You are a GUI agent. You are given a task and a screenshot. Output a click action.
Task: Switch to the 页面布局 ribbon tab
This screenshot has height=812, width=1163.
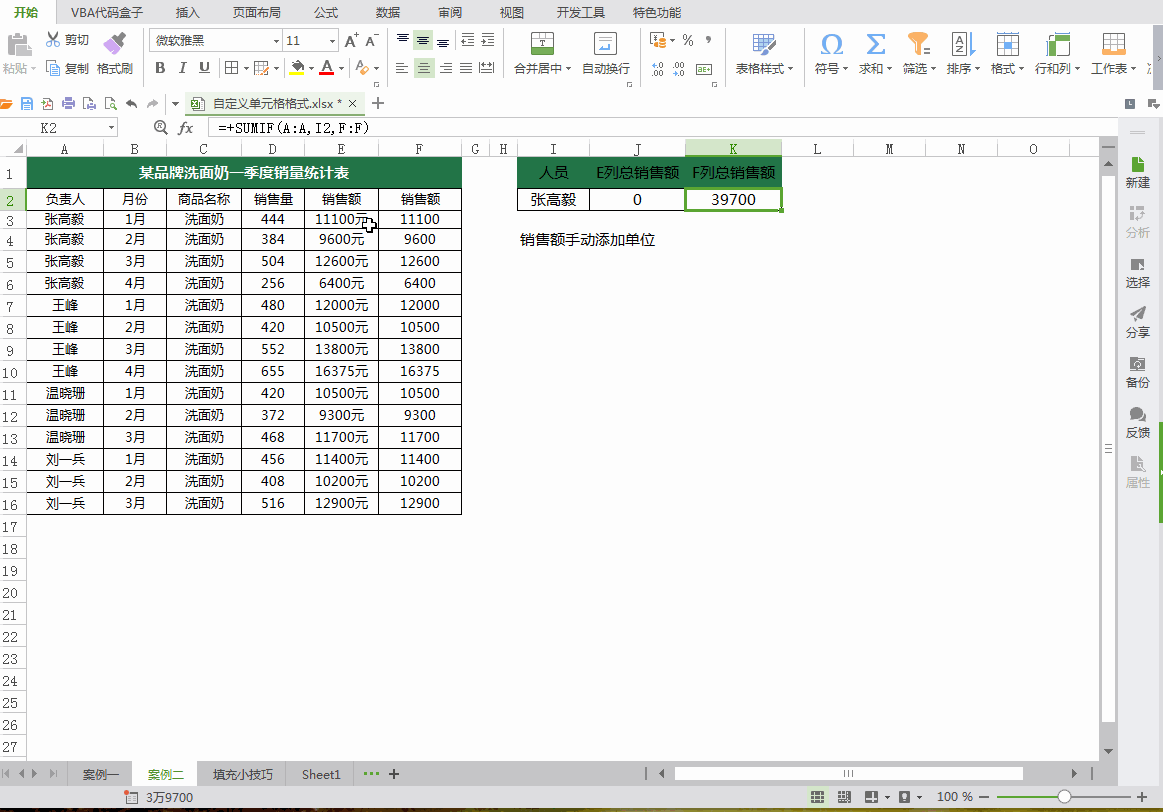257,13
